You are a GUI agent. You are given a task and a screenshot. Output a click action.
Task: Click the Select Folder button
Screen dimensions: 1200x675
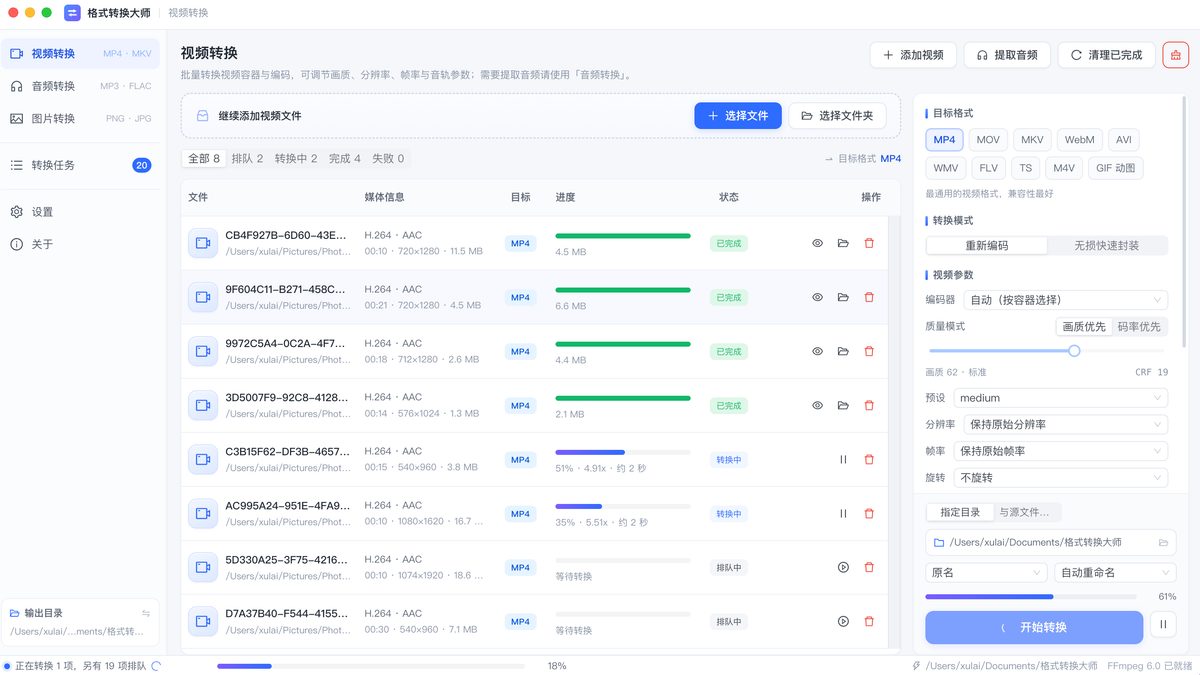click(837, 116)
